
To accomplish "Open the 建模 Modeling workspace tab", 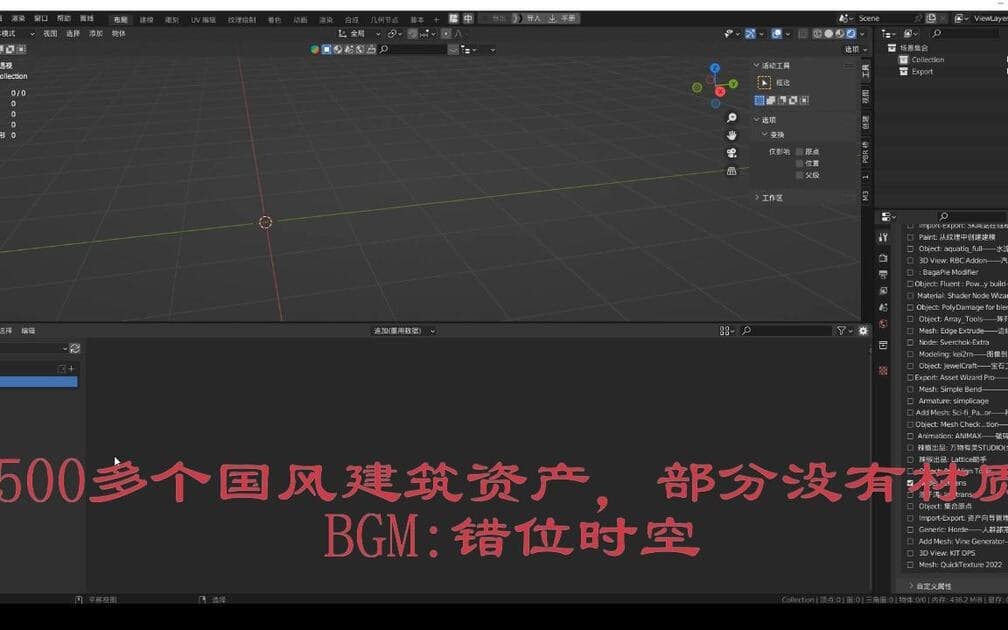I will pyautogui.click(x=147, y=20).
